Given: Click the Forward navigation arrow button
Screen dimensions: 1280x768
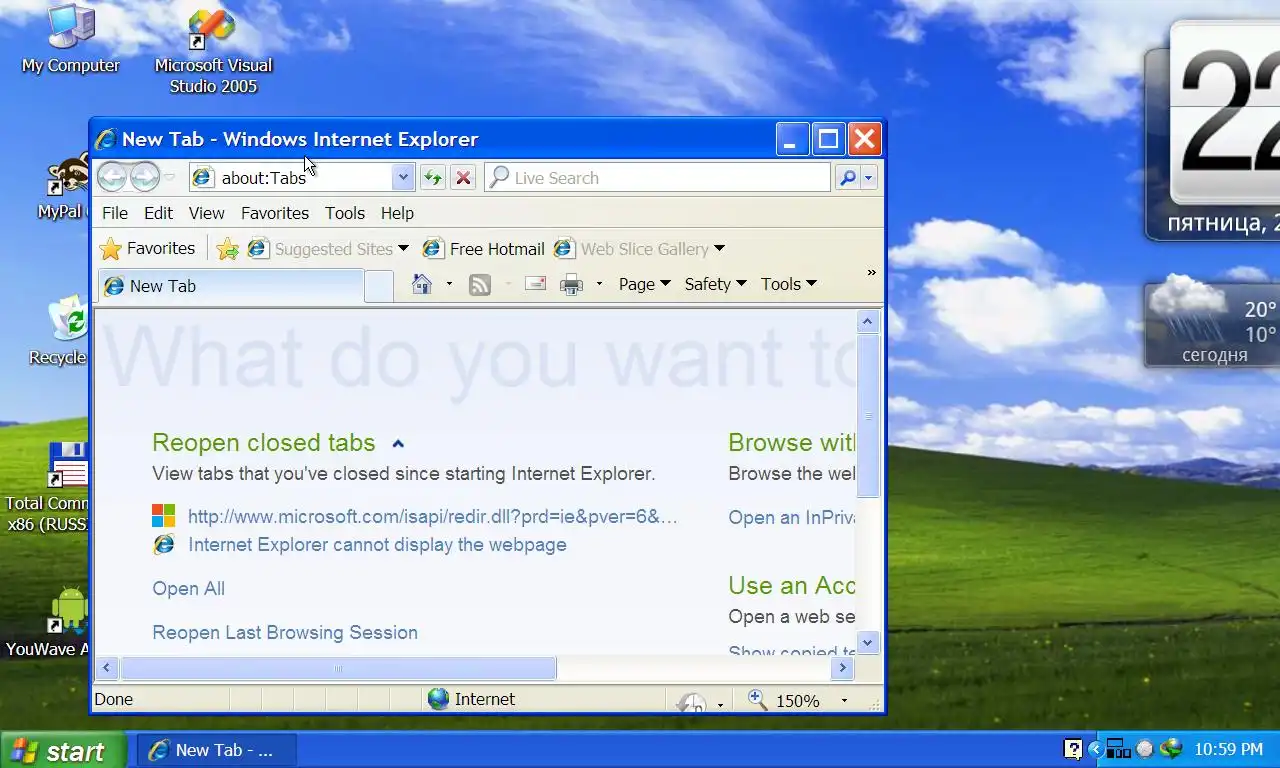Looking at the screenshot, I should point(145,177).
